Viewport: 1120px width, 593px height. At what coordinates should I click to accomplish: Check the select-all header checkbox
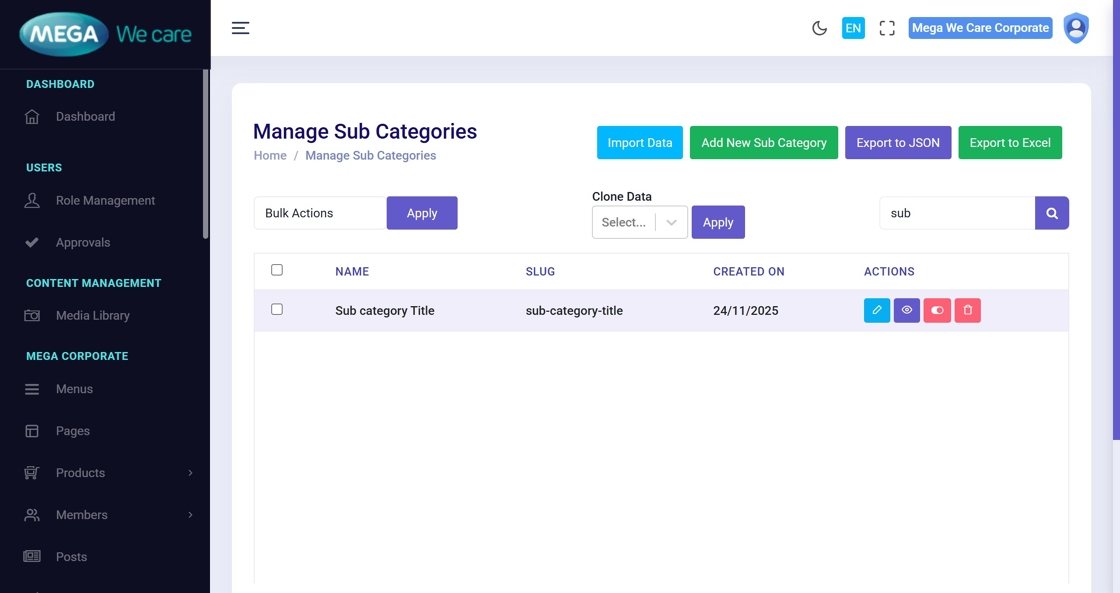[277, 270]
